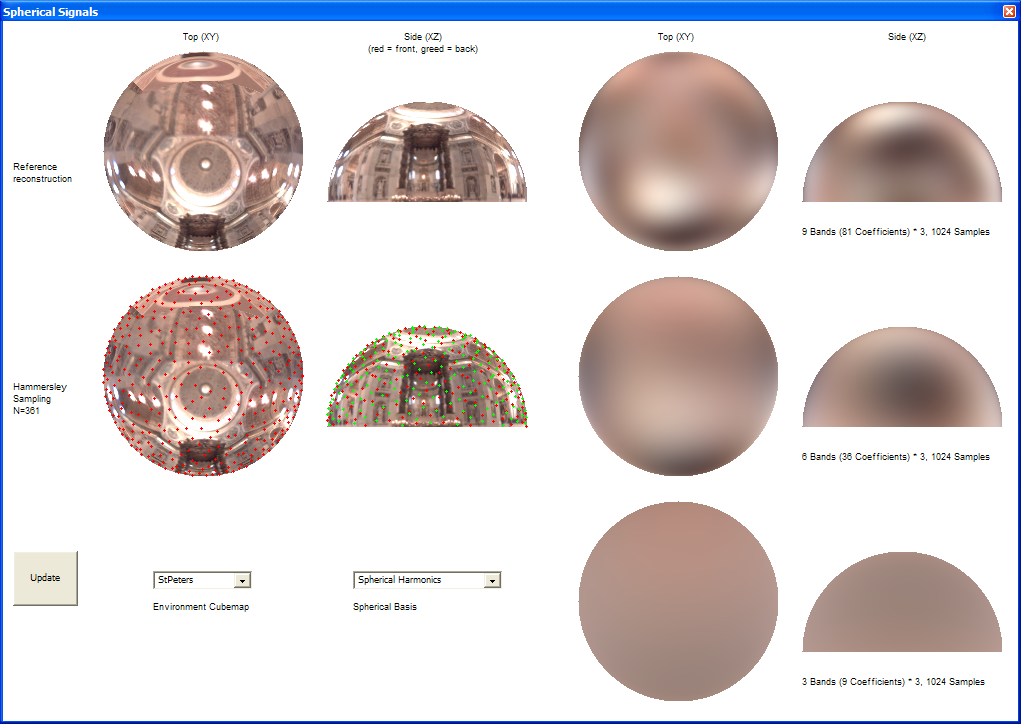Select the 6 Bands top view sphere
Image resolution: width=1021 pixels, height=724 pixels.
click(x=678, y=376)
